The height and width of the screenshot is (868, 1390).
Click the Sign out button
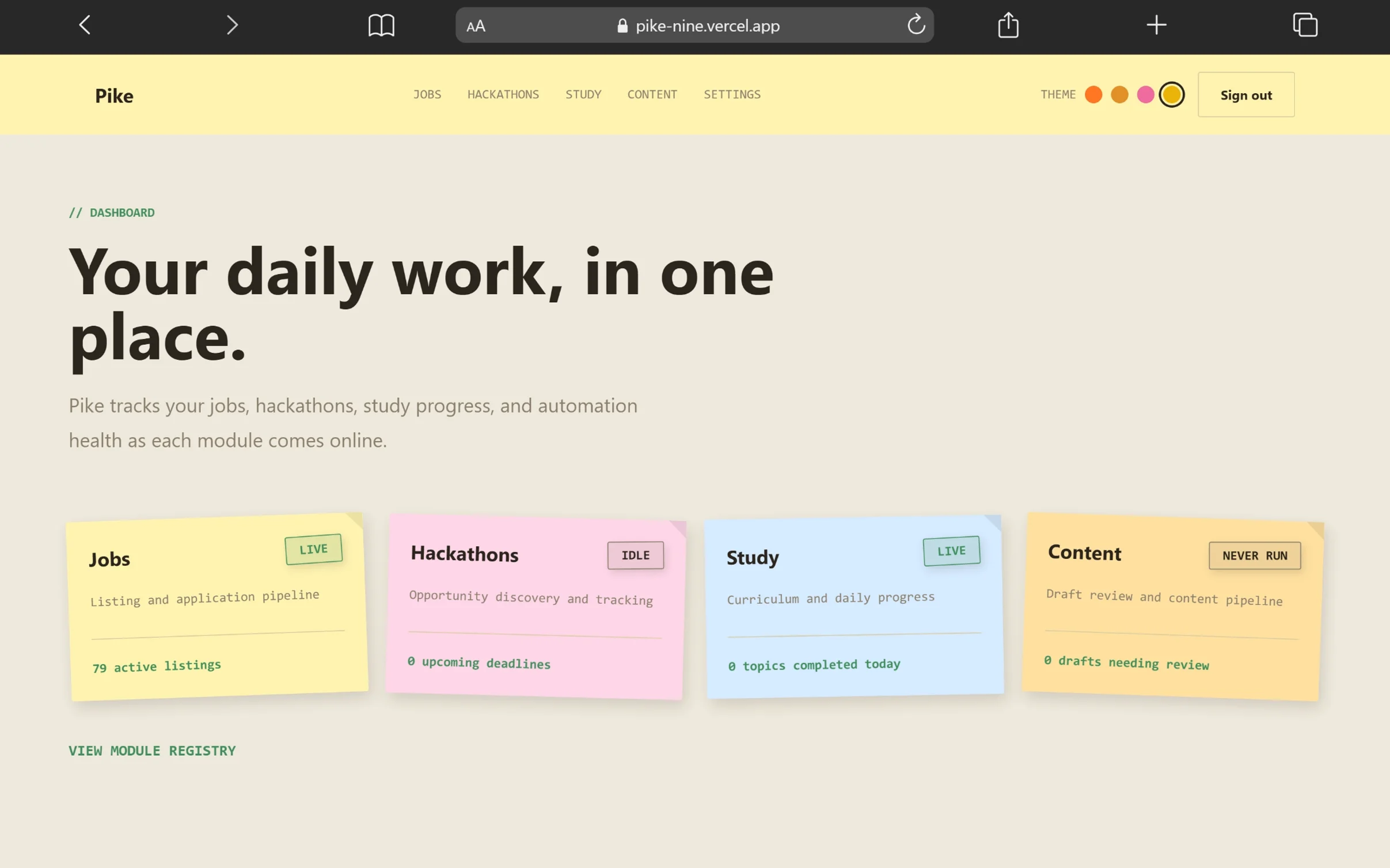tap(1245, 95)
